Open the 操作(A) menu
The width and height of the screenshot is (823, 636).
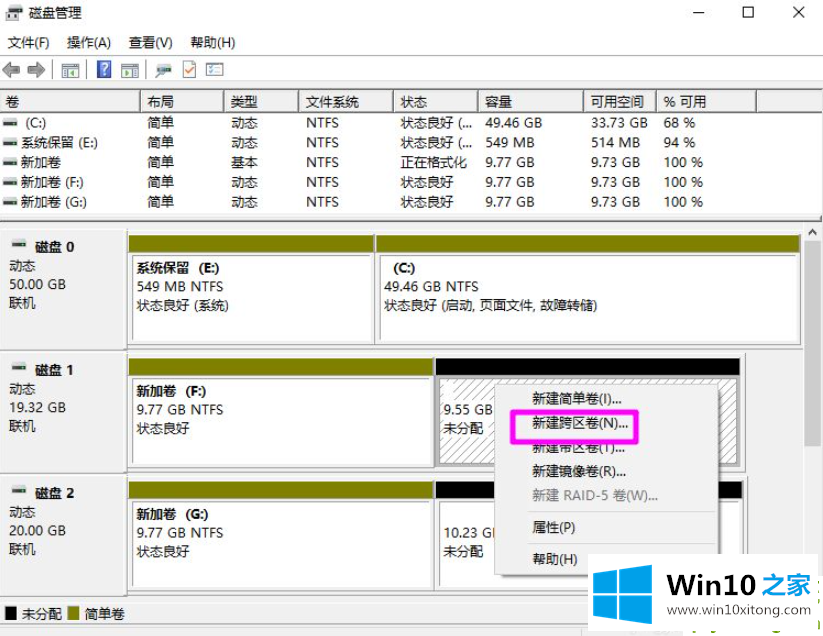click(89, 43)
